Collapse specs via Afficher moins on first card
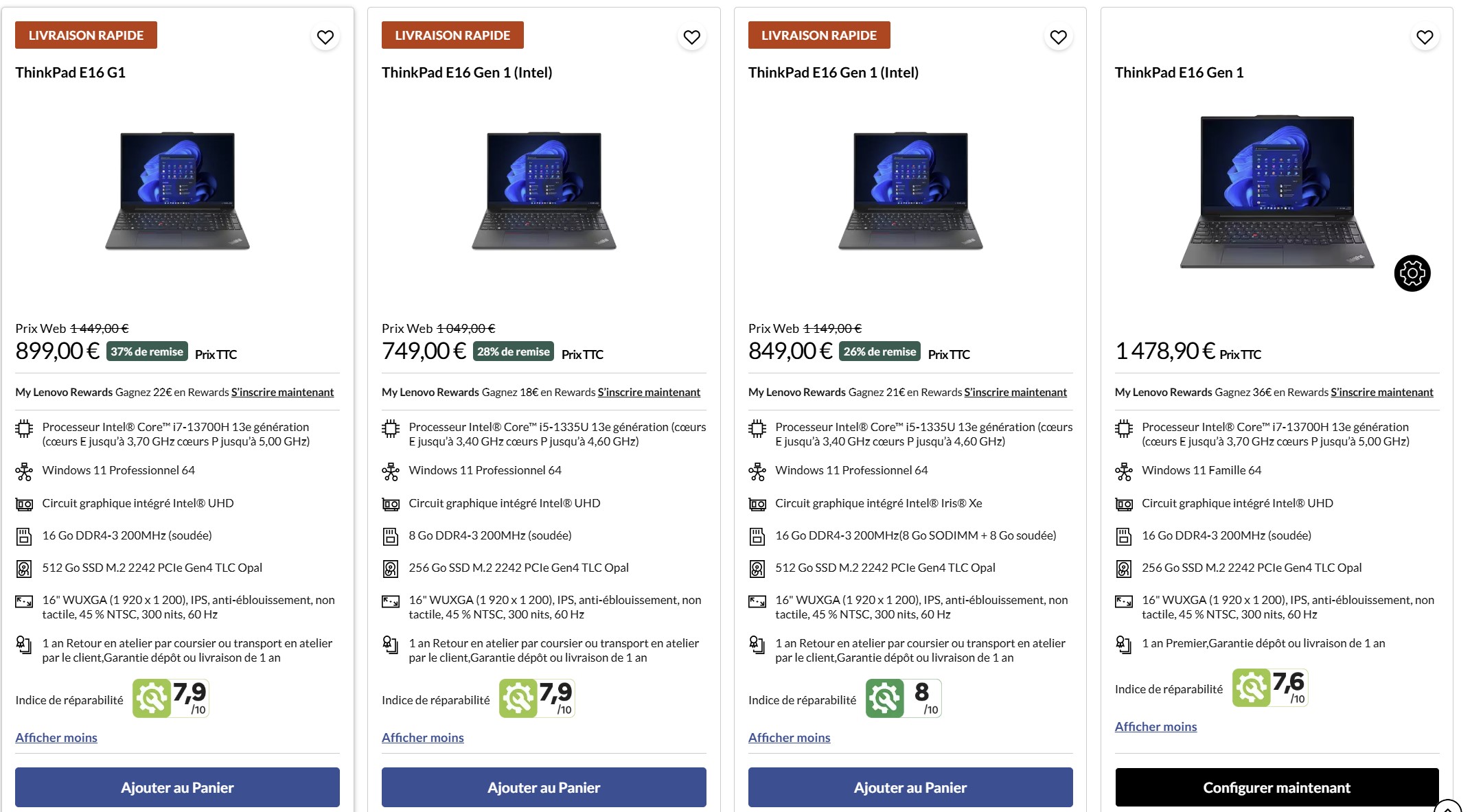This screenshot has height=812, width=1472. tap(56, 737)
